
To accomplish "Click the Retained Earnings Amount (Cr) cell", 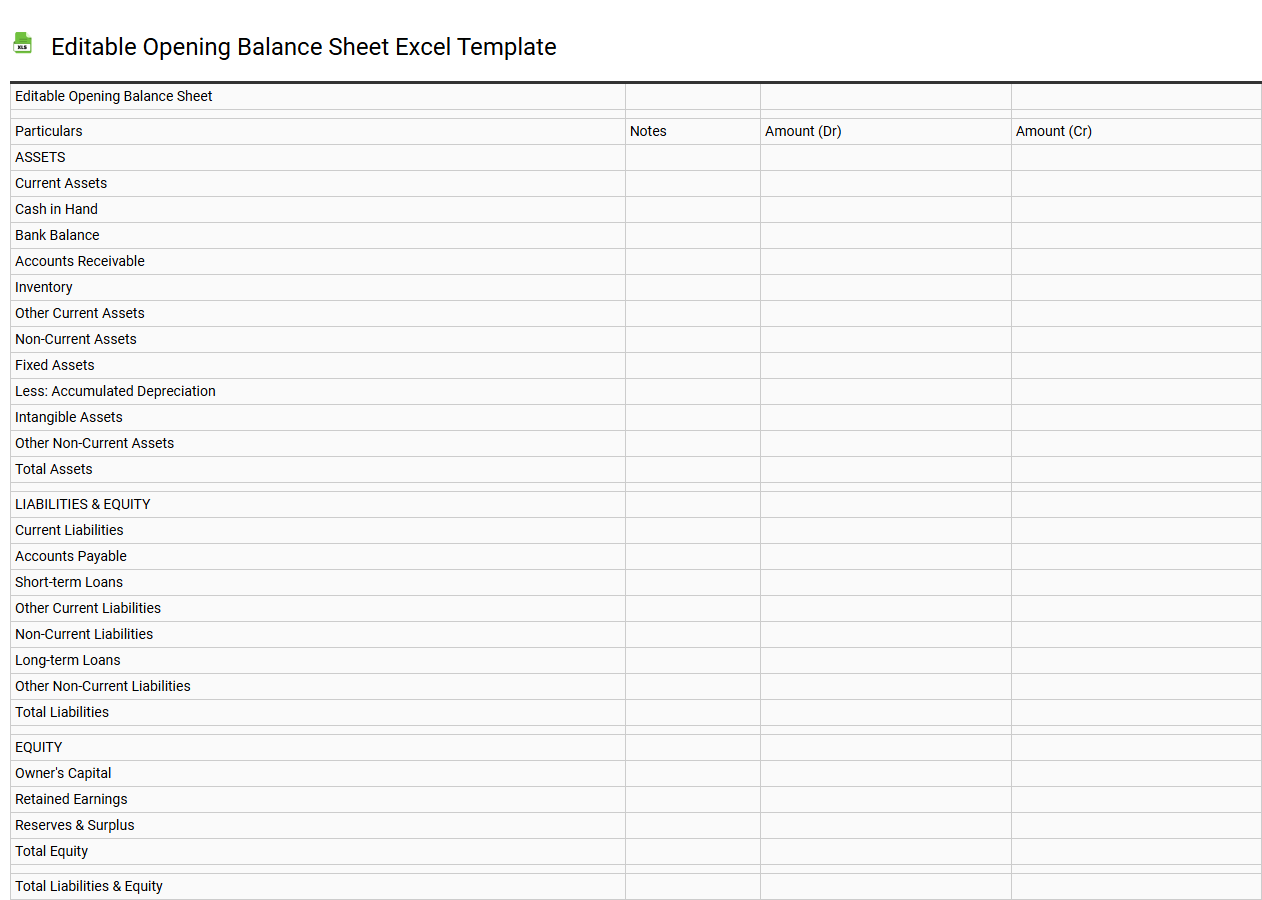I will click(x=1135, y=799).
